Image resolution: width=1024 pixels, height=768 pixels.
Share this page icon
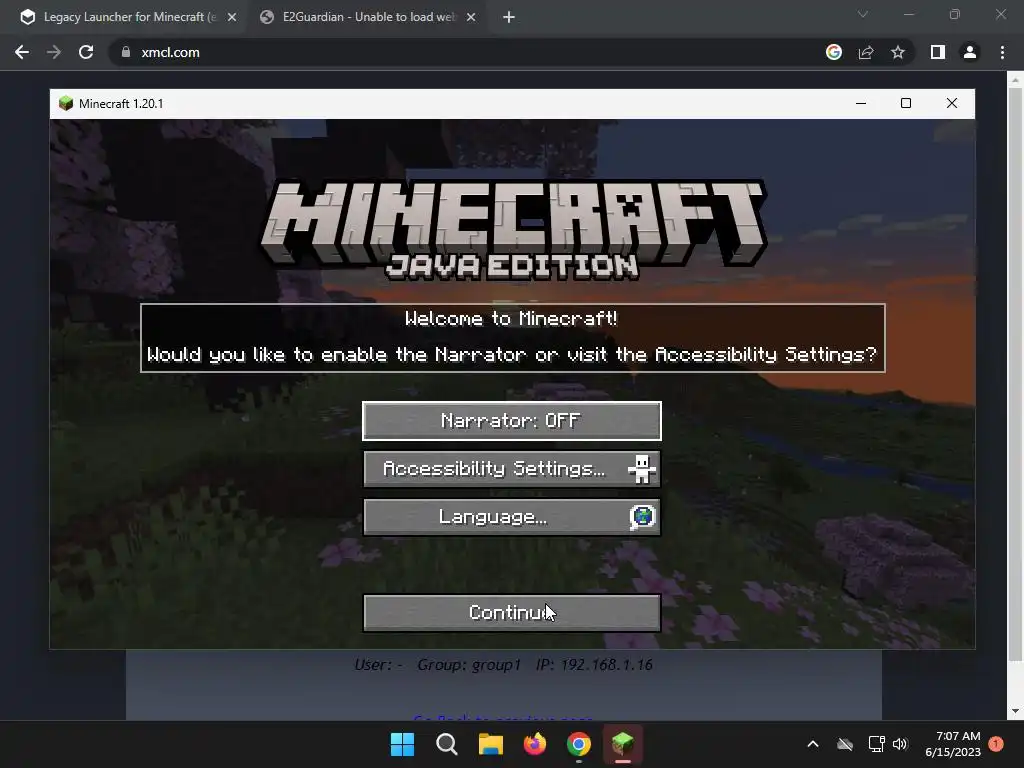[866, 52]
